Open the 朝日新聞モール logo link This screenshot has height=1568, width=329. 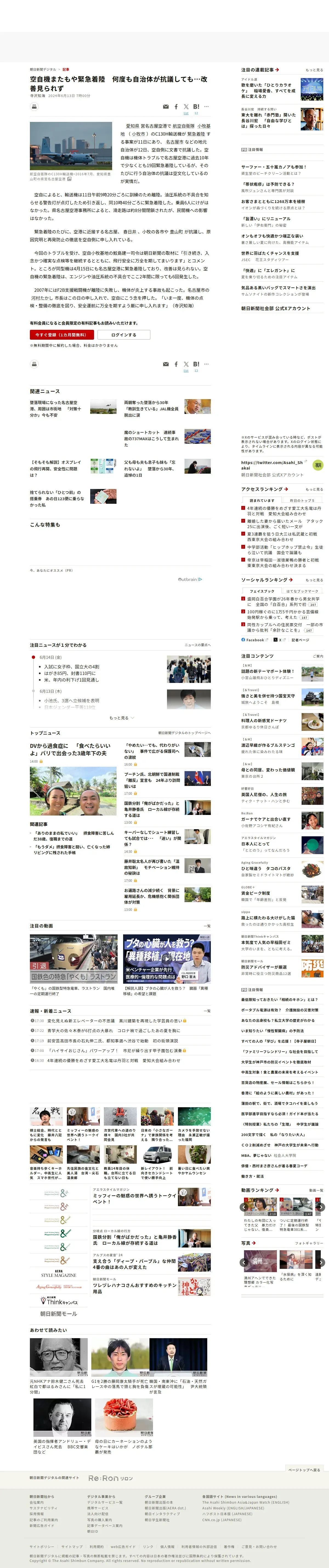[x=59, y=1314]
